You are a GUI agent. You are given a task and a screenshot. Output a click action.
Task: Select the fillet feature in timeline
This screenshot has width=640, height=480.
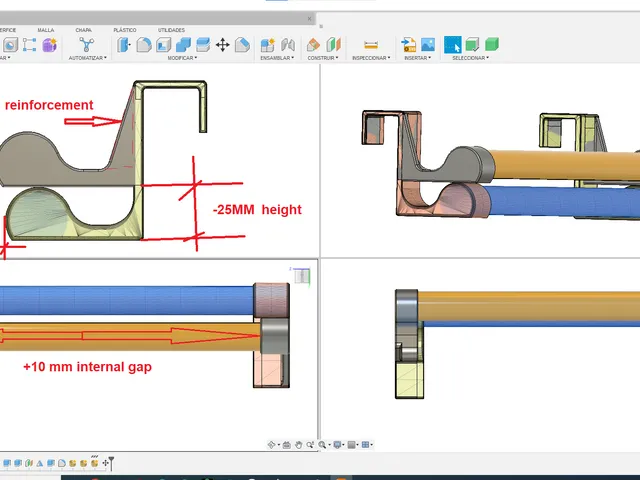(x=62, y=463)
